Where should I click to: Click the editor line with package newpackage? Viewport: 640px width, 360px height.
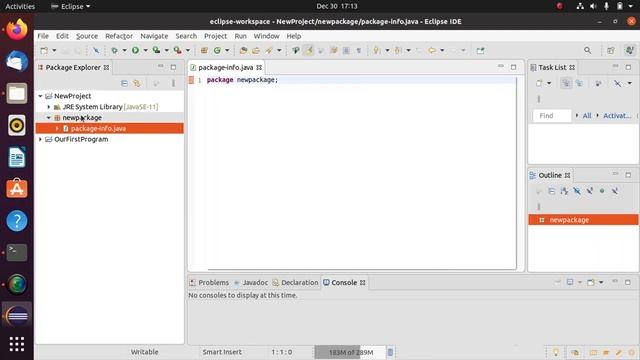(361, 80)
